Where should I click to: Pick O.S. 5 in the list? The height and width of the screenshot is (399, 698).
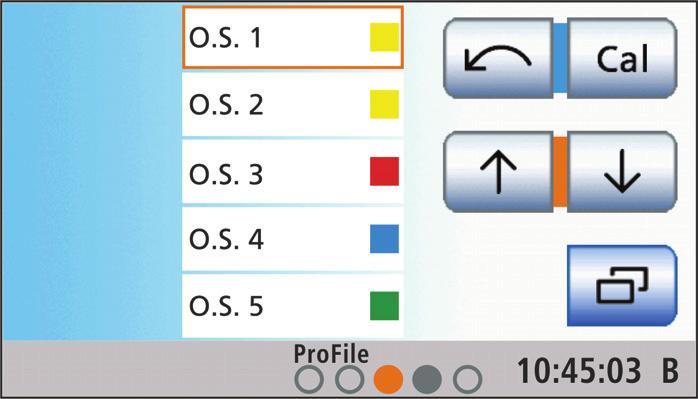tap(293, 306)
